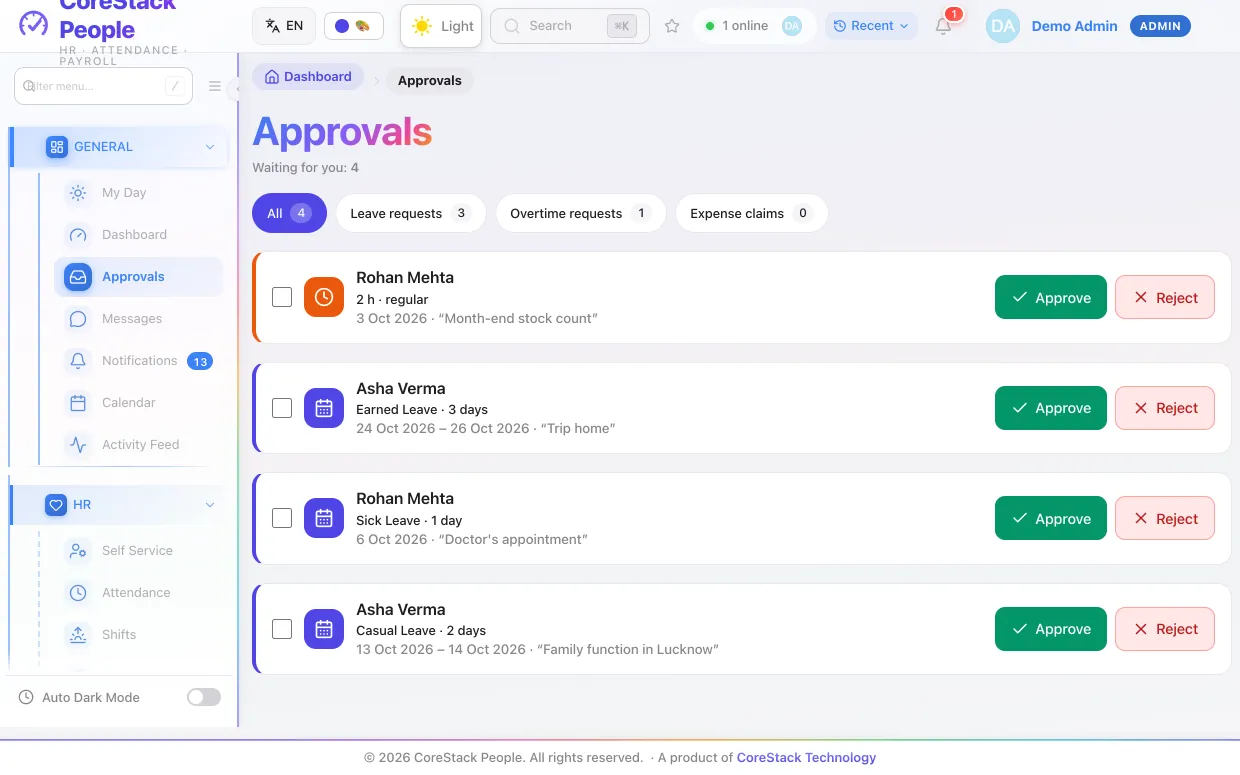Check Asha Verma's Earned Leave checkbox
Image resolution: width=1240 pixels, height=775 pixels.
click(x=282, y=408)
